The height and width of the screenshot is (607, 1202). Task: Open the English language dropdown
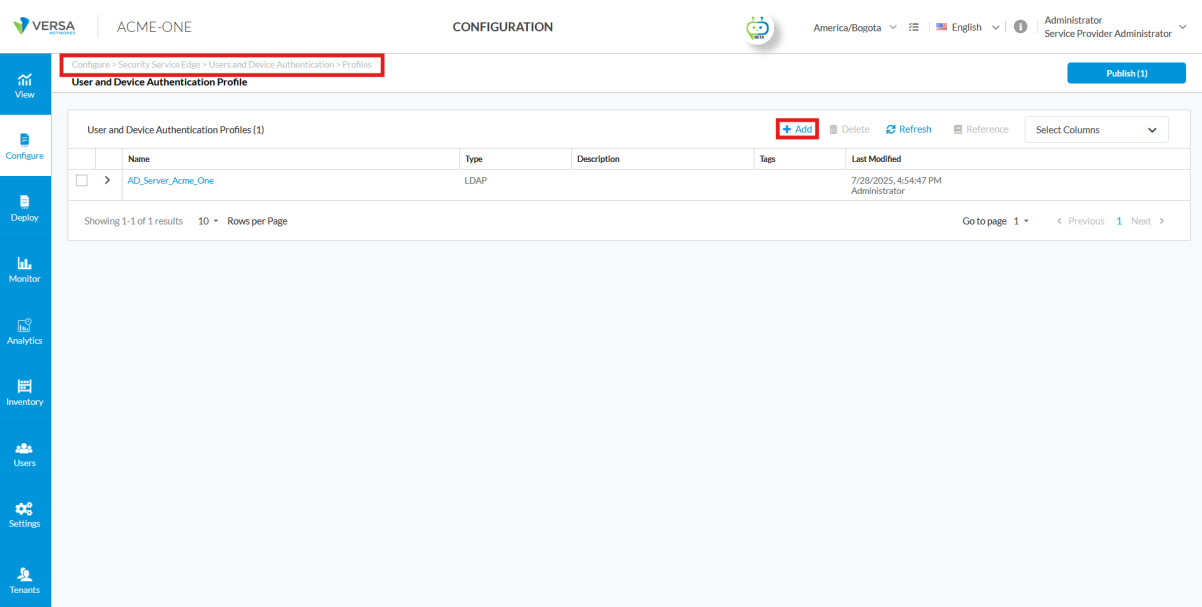967,27
